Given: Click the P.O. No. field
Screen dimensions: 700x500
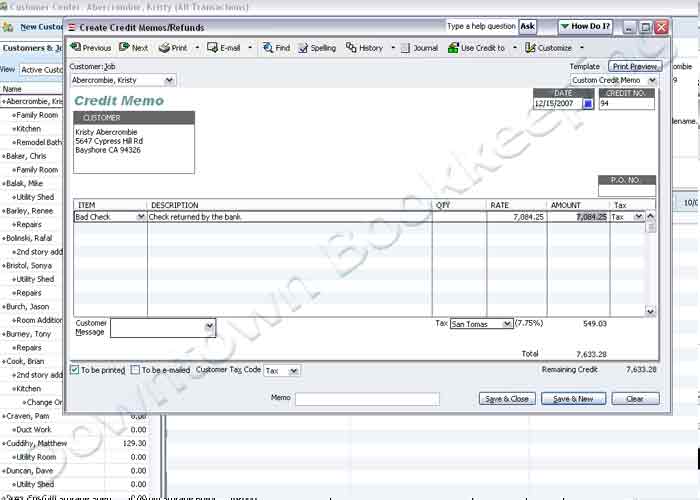Looking at the screenshot, I should (627, 191).
